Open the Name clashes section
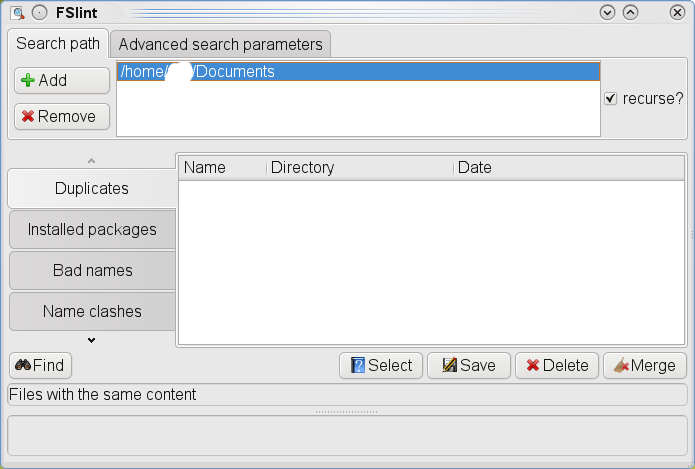 [92, 311]
